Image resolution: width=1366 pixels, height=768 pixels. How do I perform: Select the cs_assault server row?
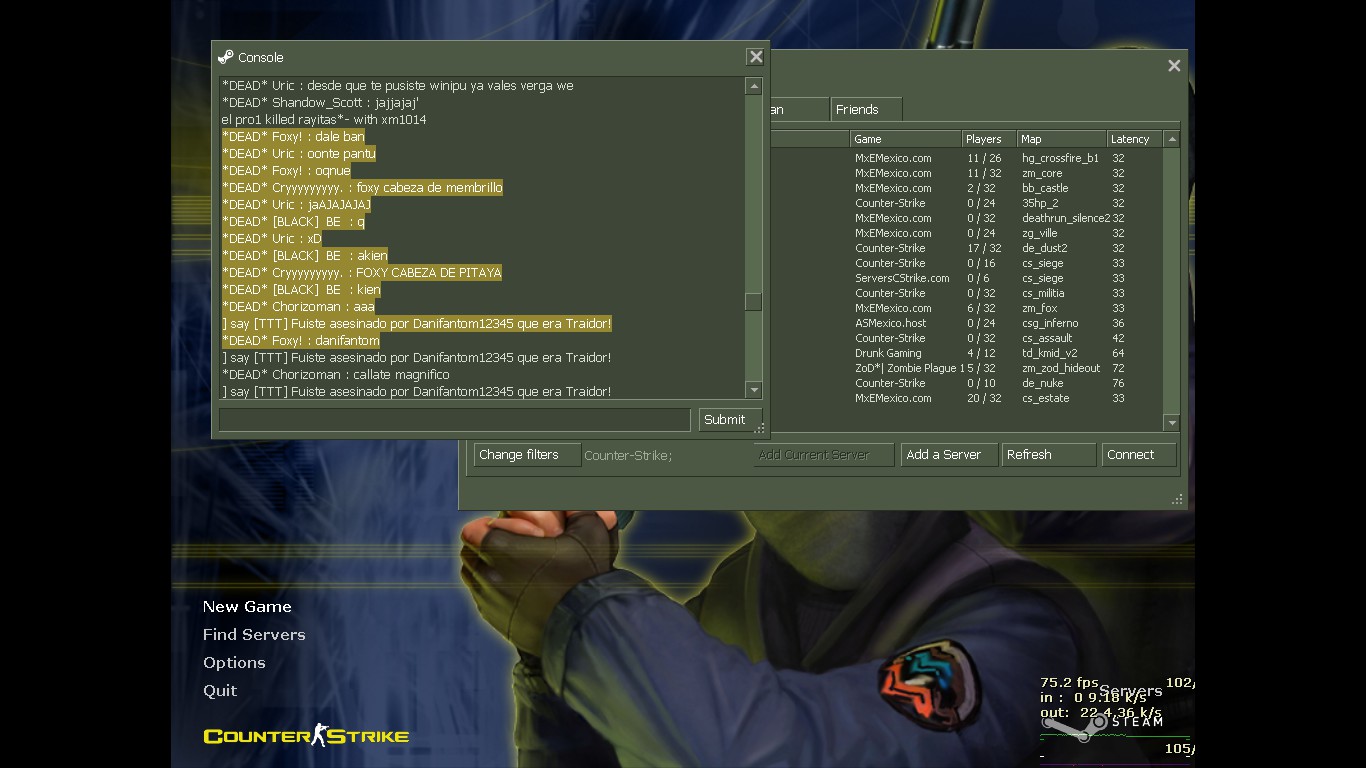(965, 338)
